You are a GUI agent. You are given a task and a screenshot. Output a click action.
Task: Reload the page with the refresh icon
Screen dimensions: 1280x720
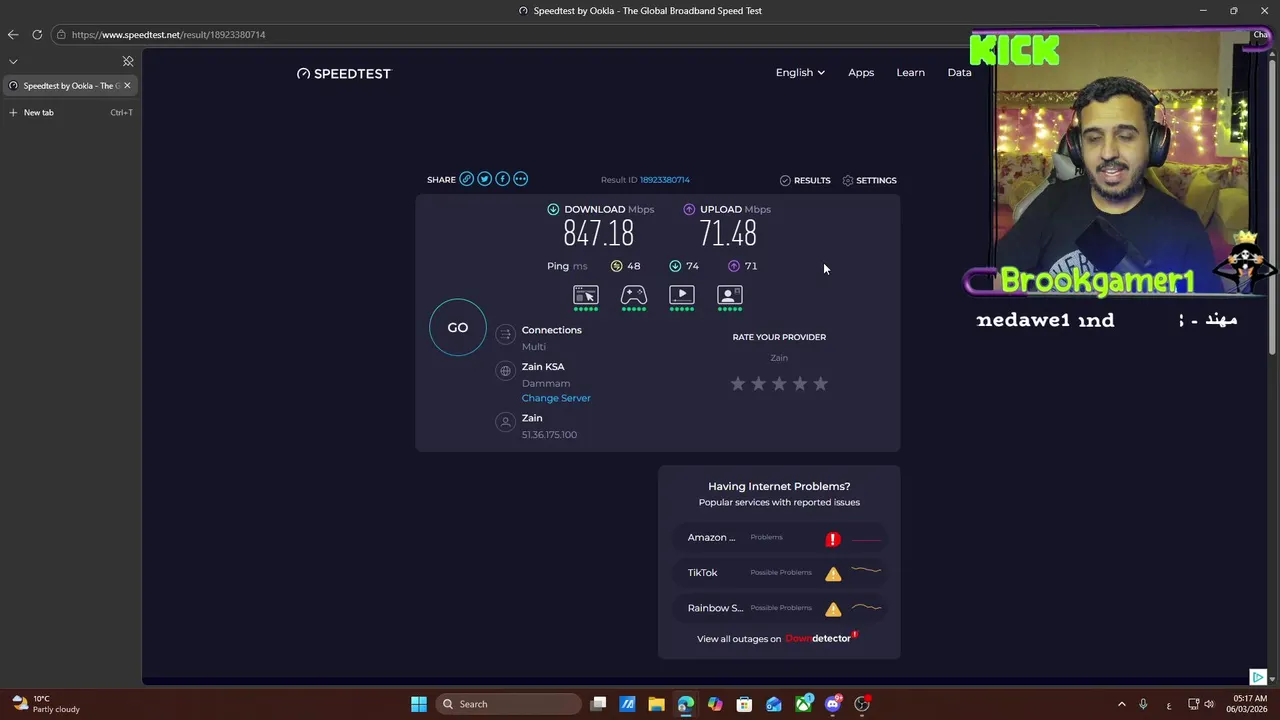click(37, 34)
